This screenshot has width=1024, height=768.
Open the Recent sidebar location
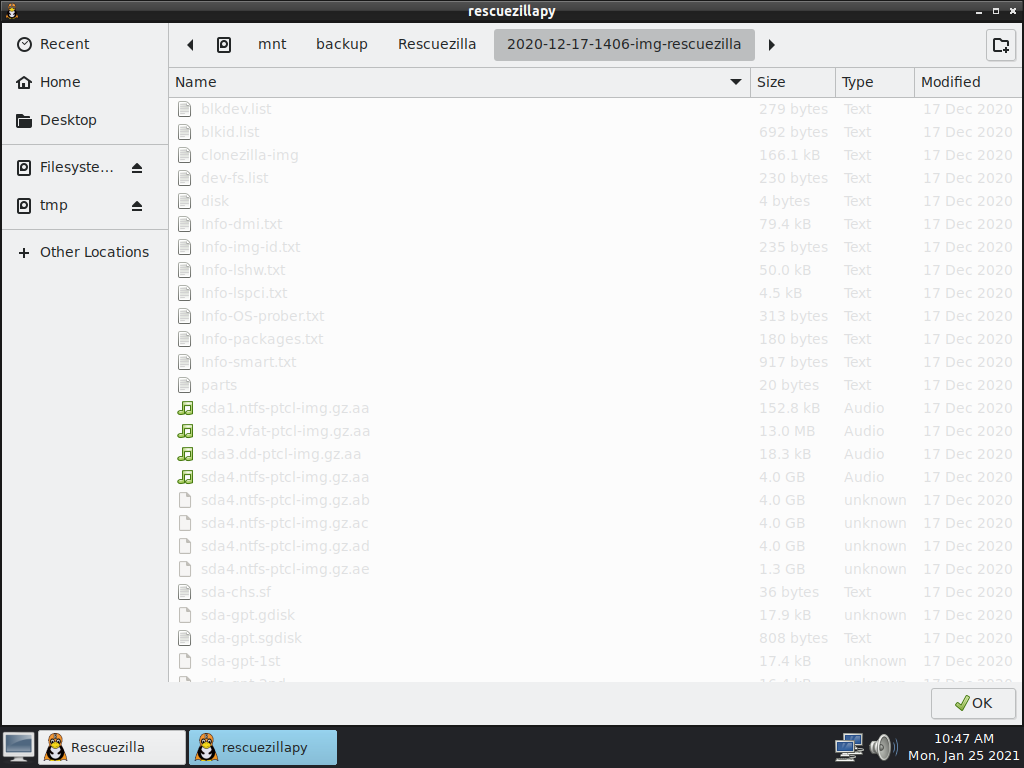click(x=64, y=44)
